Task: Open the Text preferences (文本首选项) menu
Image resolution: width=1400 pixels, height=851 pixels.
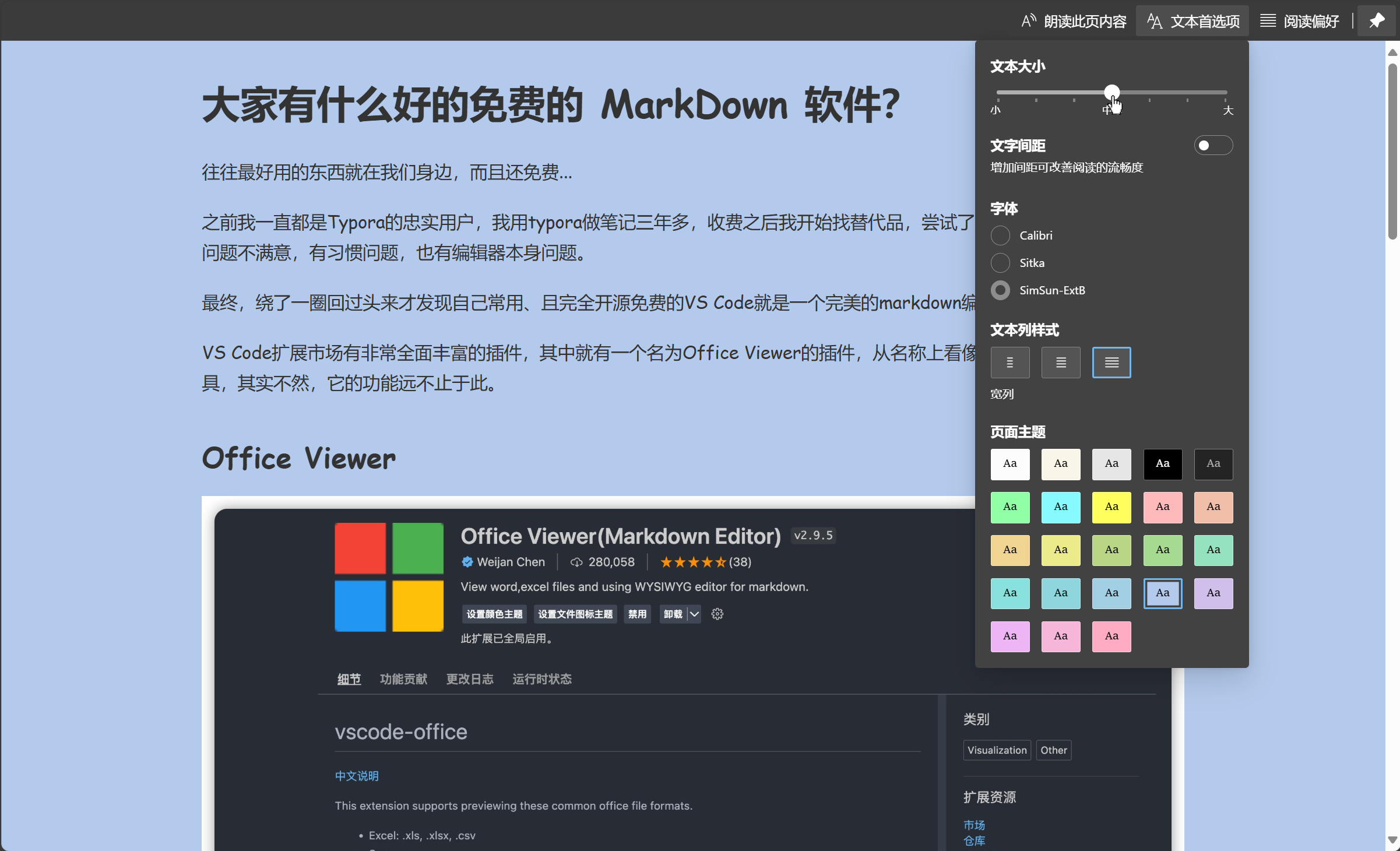Action: pyautogui.click(x=1193, y=21)
